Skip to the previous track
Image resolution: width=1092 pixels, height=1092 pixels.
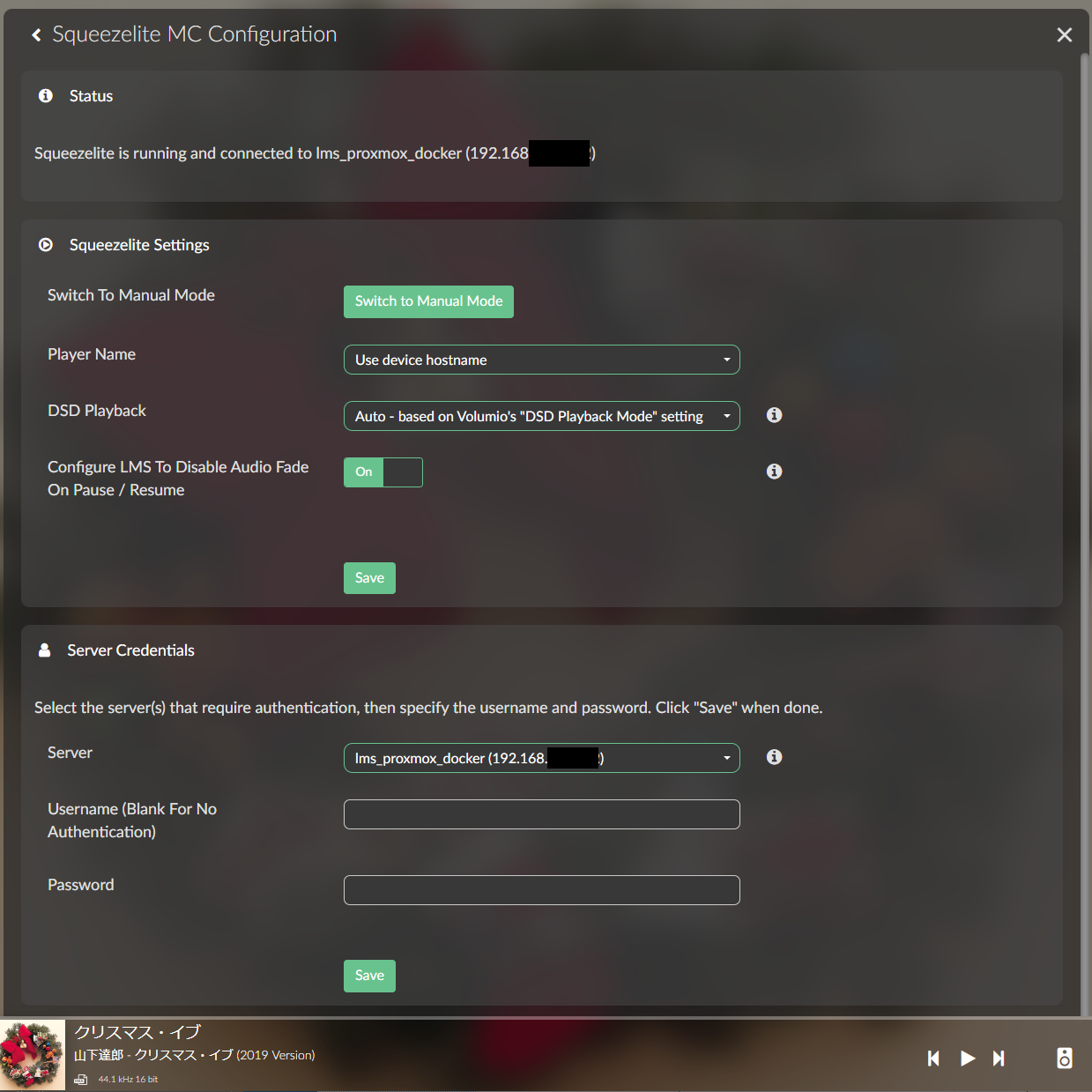933,1058
